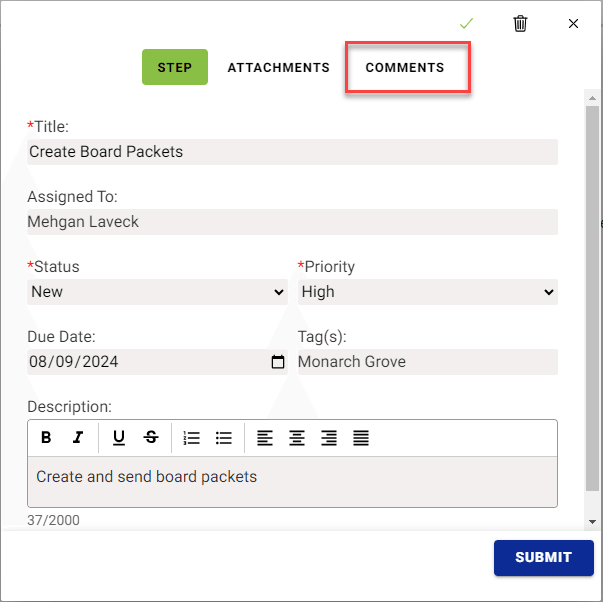Justify the description text
Image resolution: width=603 pixels, height=602 pixels.
[x=361, y=438]
